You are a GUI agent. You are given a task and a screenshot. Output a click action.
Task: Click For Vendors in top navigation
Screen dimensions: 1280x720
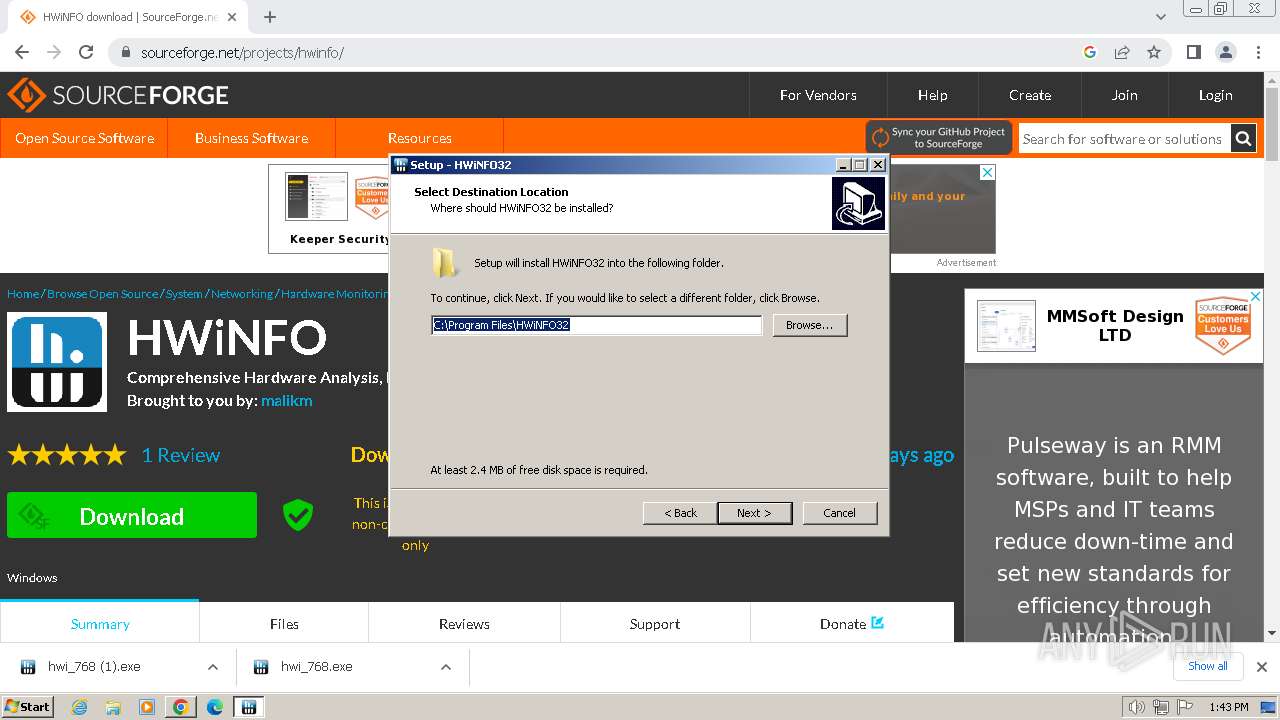click(818, 95)
